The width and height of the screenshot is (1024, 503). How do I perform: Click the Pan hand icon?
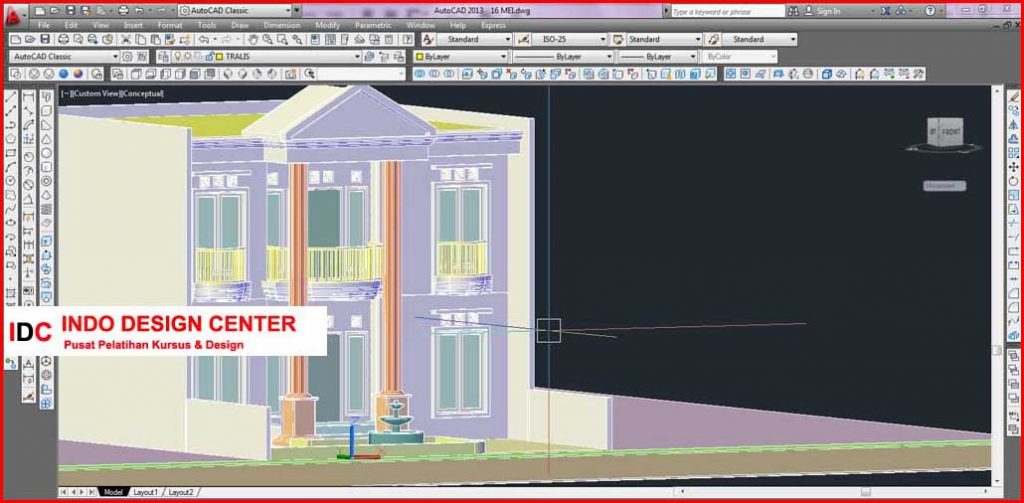251,39
